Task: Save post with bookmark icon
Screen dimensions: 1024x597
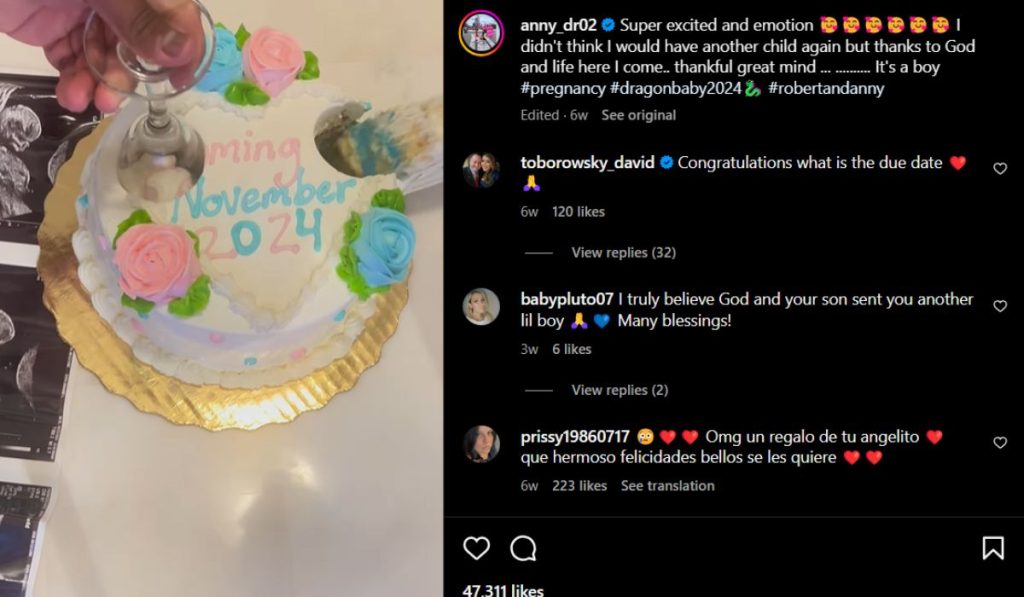Action: [x=992, y=548]
